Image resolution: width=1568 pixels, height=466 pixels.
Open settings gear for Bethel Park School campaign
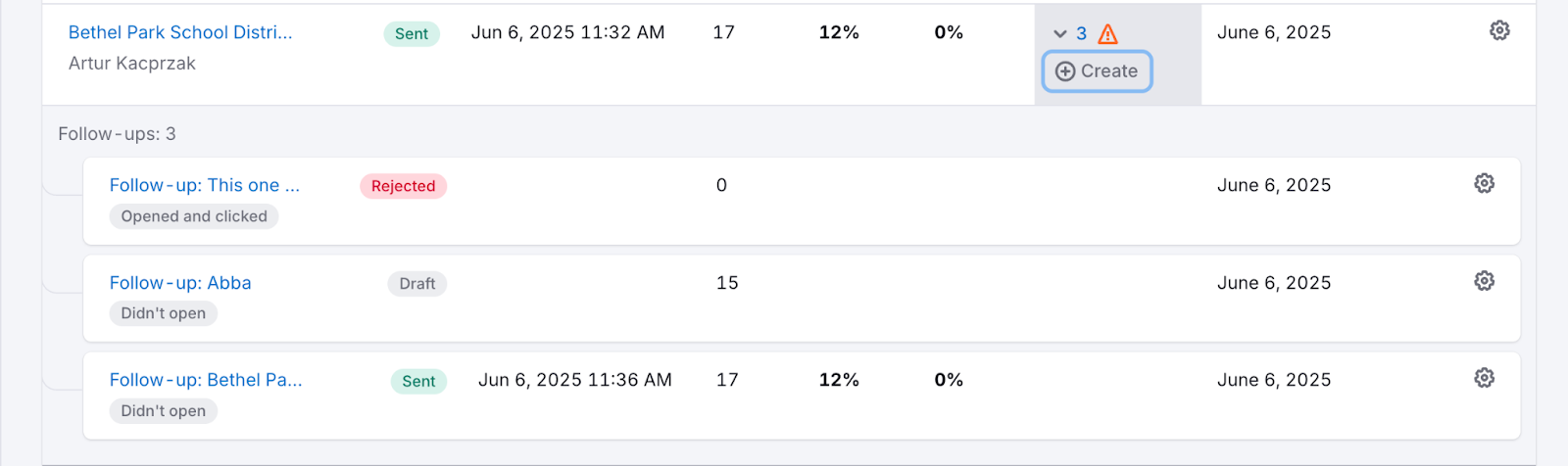1499,31
